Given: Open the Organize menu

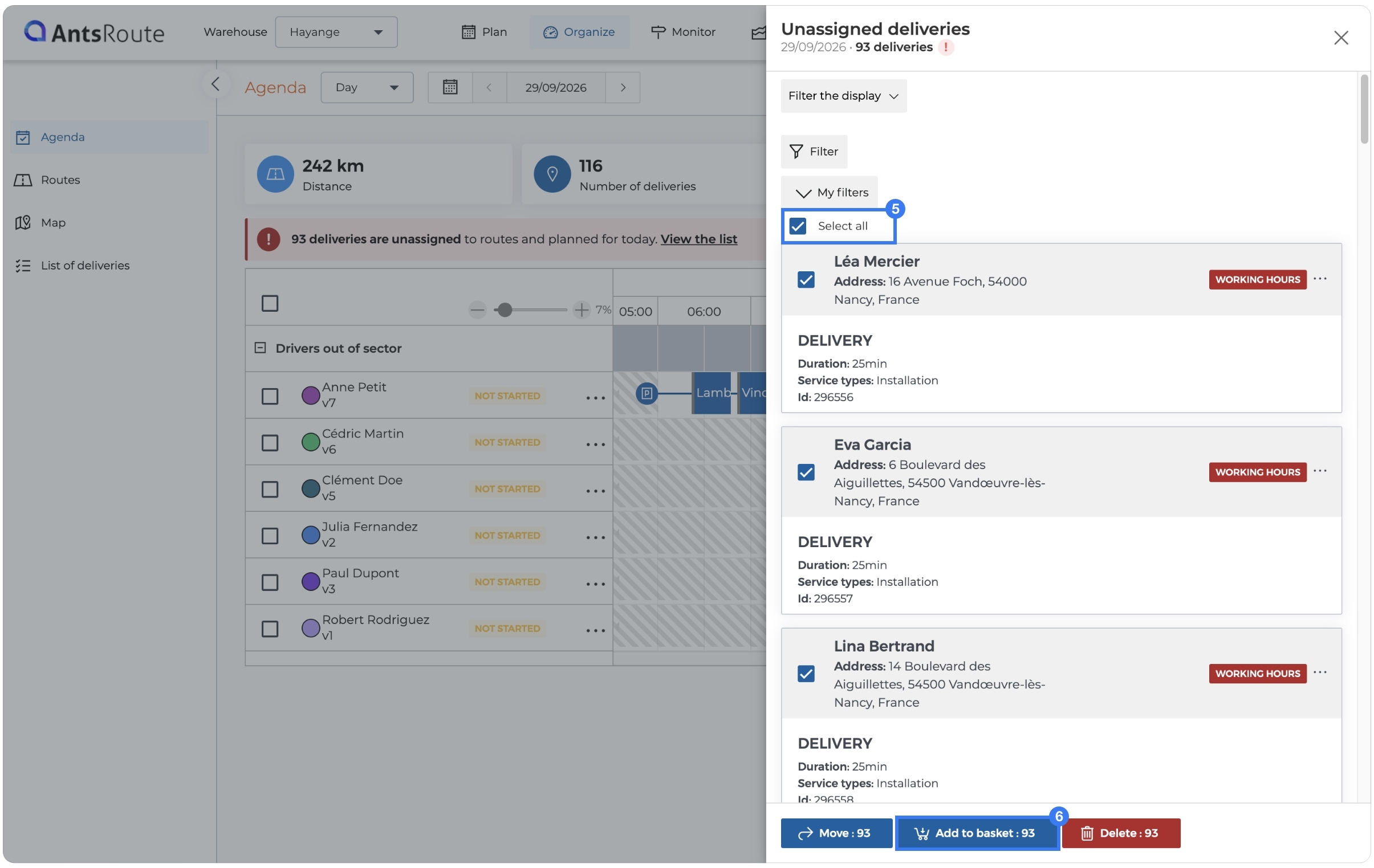Looking at the screenshot, I should pyautogui.click(x=579, y=32).
